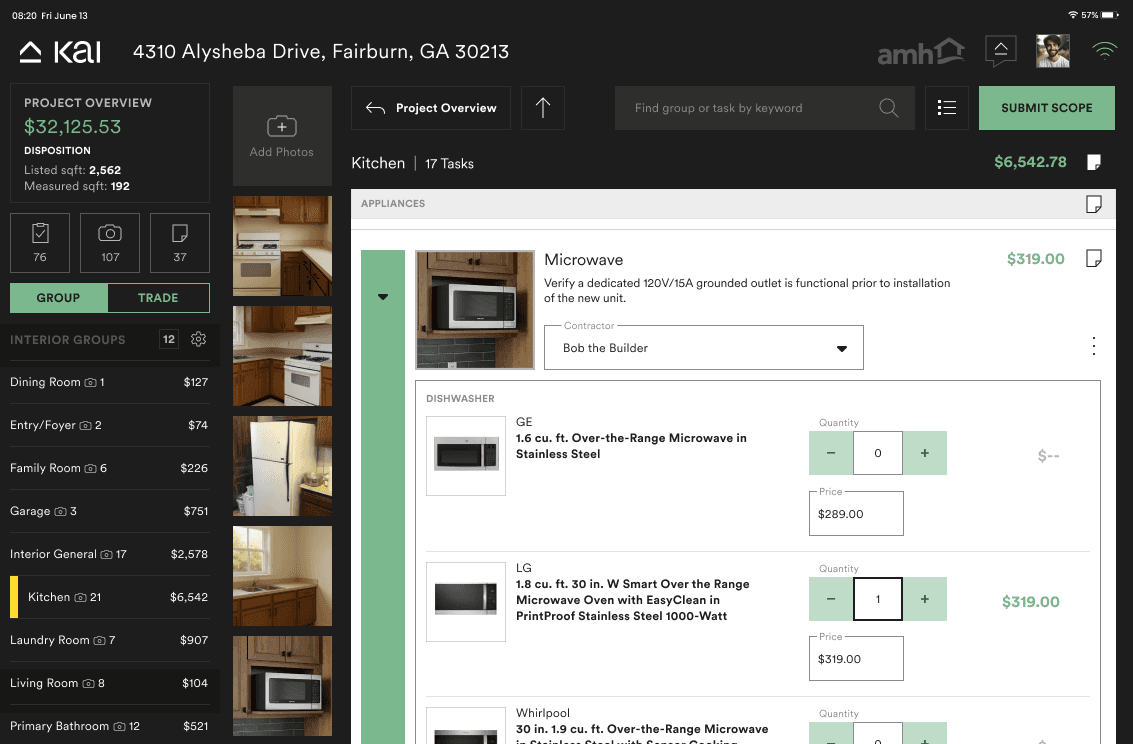The image size is (1133, 744).
Task: Open the Microwave task main image
Action: tap(475, 310)
